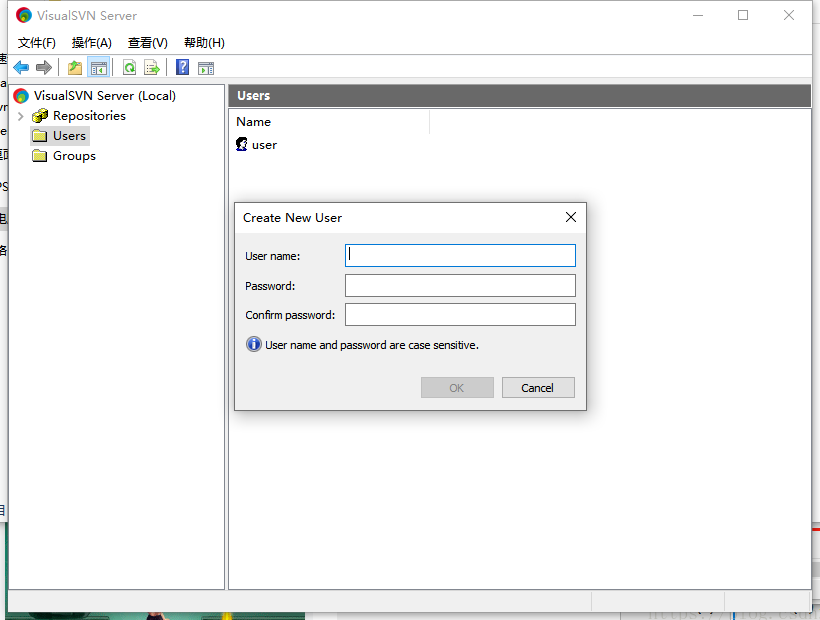Click the Refresh toolbar icon
820x620 pixels.
click(129, 67)
